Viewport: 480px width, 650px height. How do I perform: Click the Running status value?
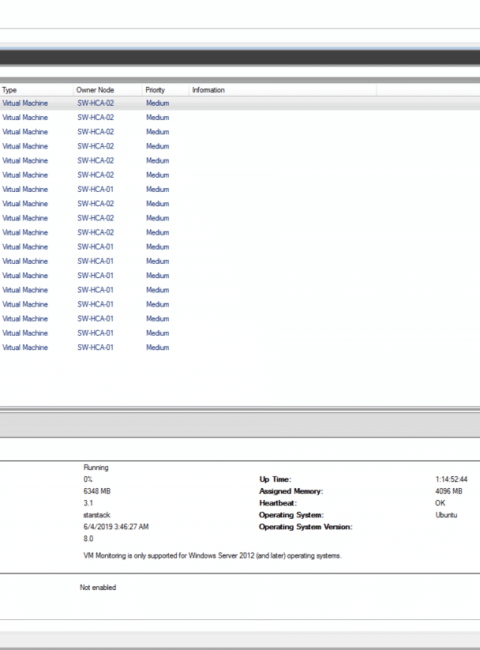(96, 468)
